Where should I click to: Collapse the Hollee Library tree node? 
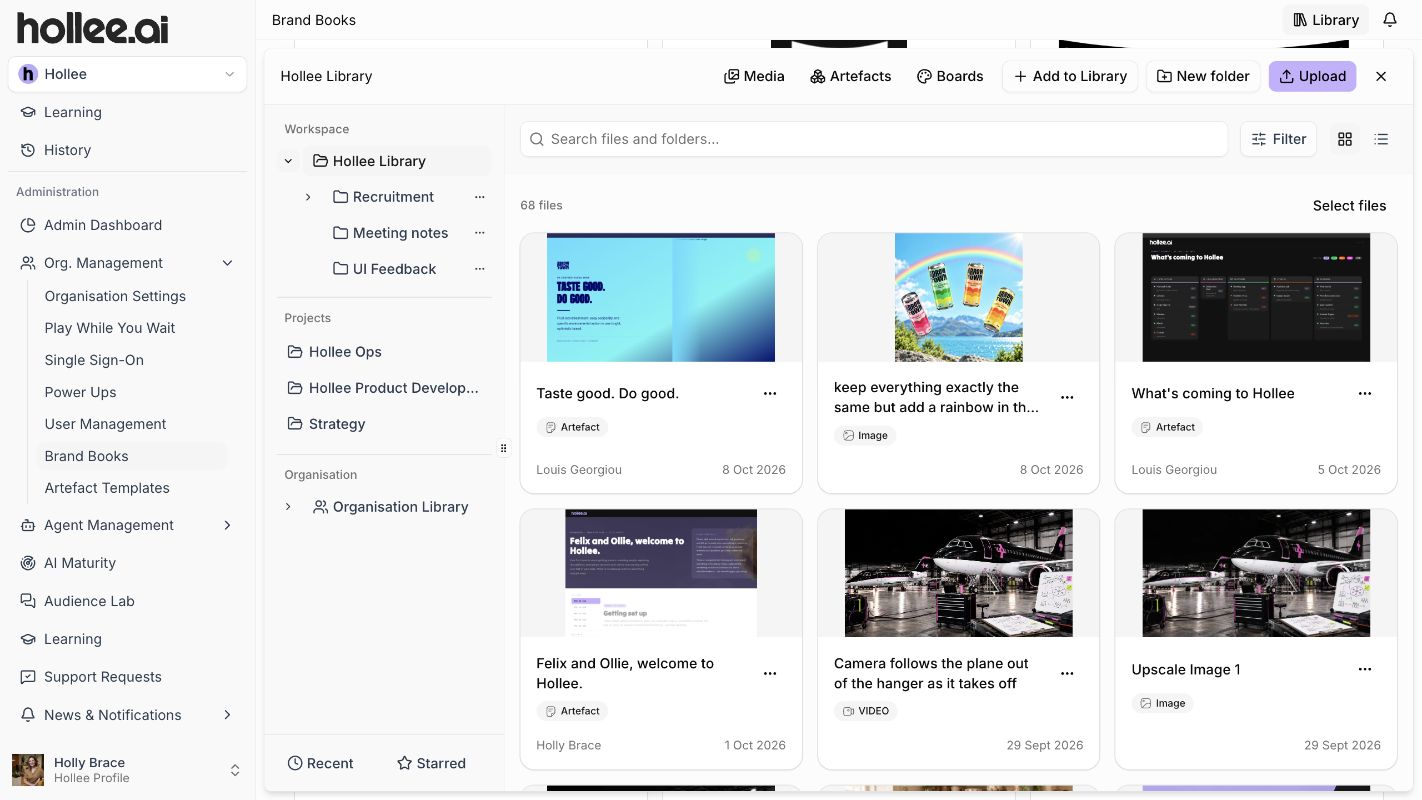click(289, 161)
